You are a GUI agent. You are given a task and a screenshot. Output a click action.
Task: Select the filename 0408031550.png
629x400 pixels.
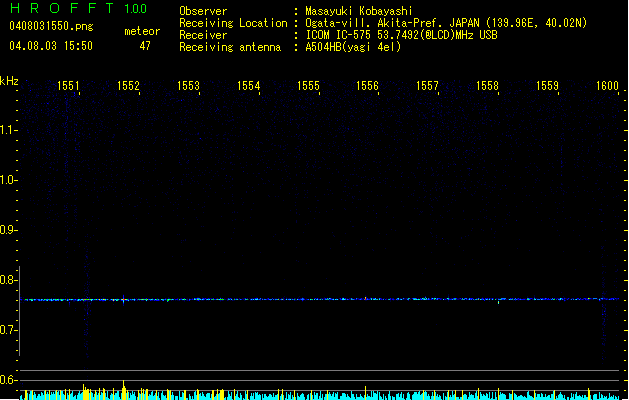pos(51,26)
